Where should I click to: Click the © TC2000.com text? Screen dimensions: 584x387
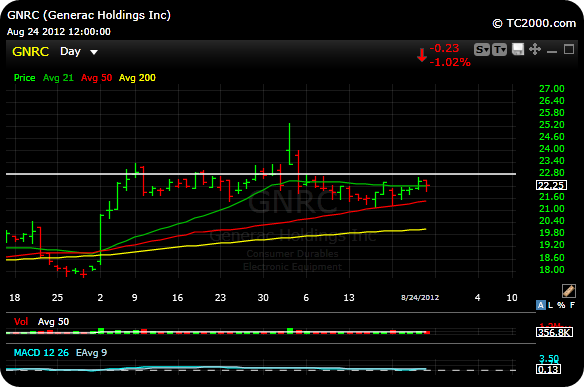(x=534, y=23)
